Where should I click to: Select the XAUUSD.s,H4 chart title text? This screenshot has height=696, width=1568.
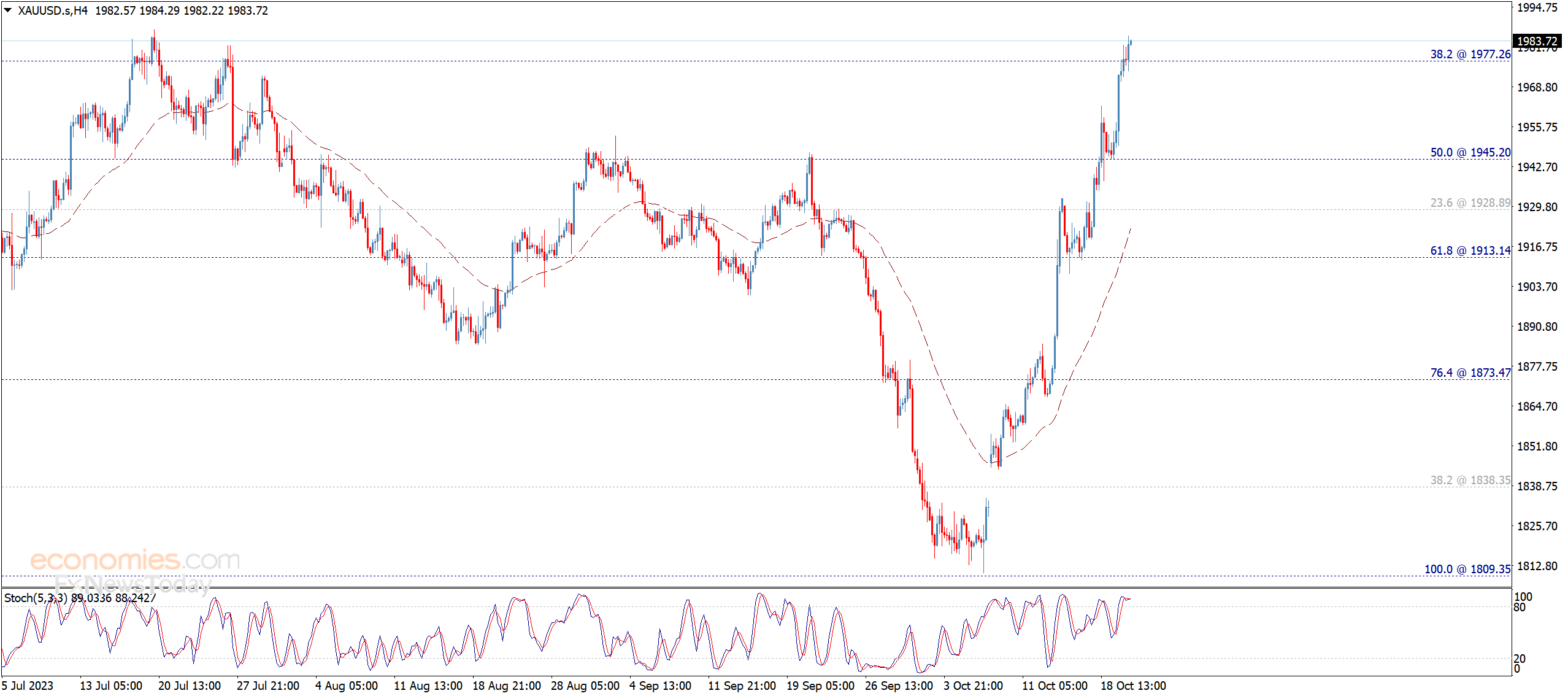(53, 10)
